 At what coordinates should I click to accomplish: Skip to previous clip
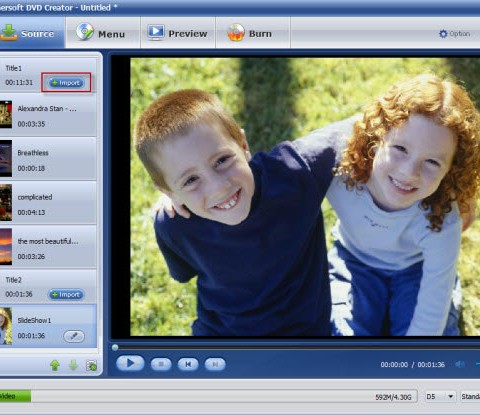point(188,364)
